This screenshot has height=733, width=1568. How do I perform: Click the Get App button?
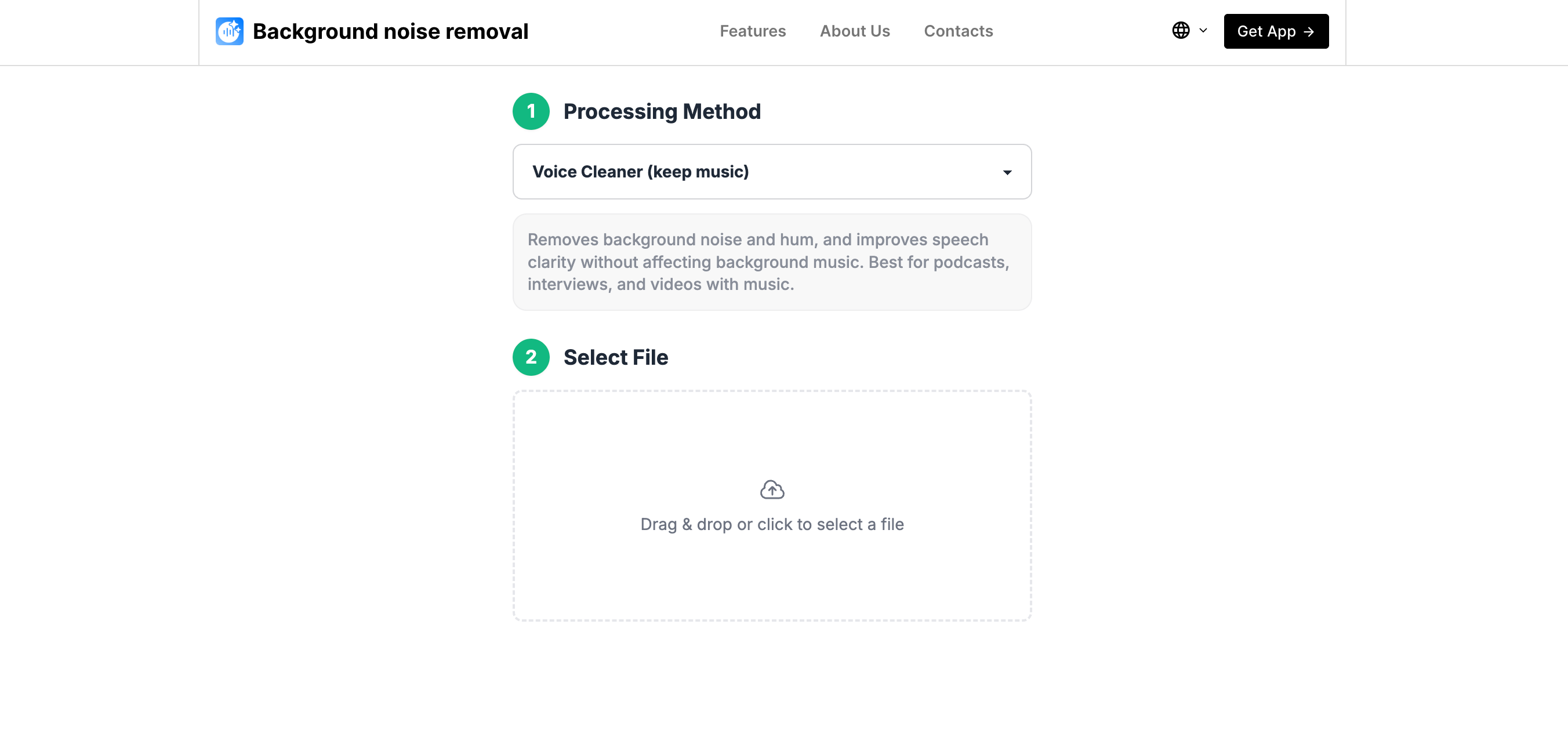[x=1276, y=31]
